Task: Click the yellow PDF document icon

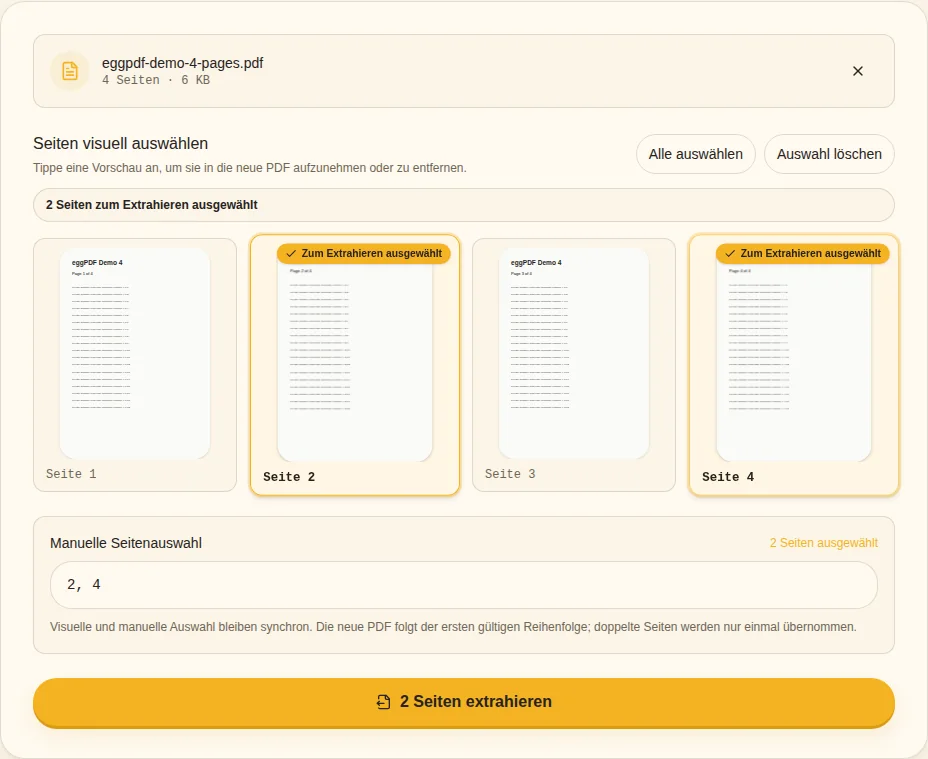Action: pos(70,71)
